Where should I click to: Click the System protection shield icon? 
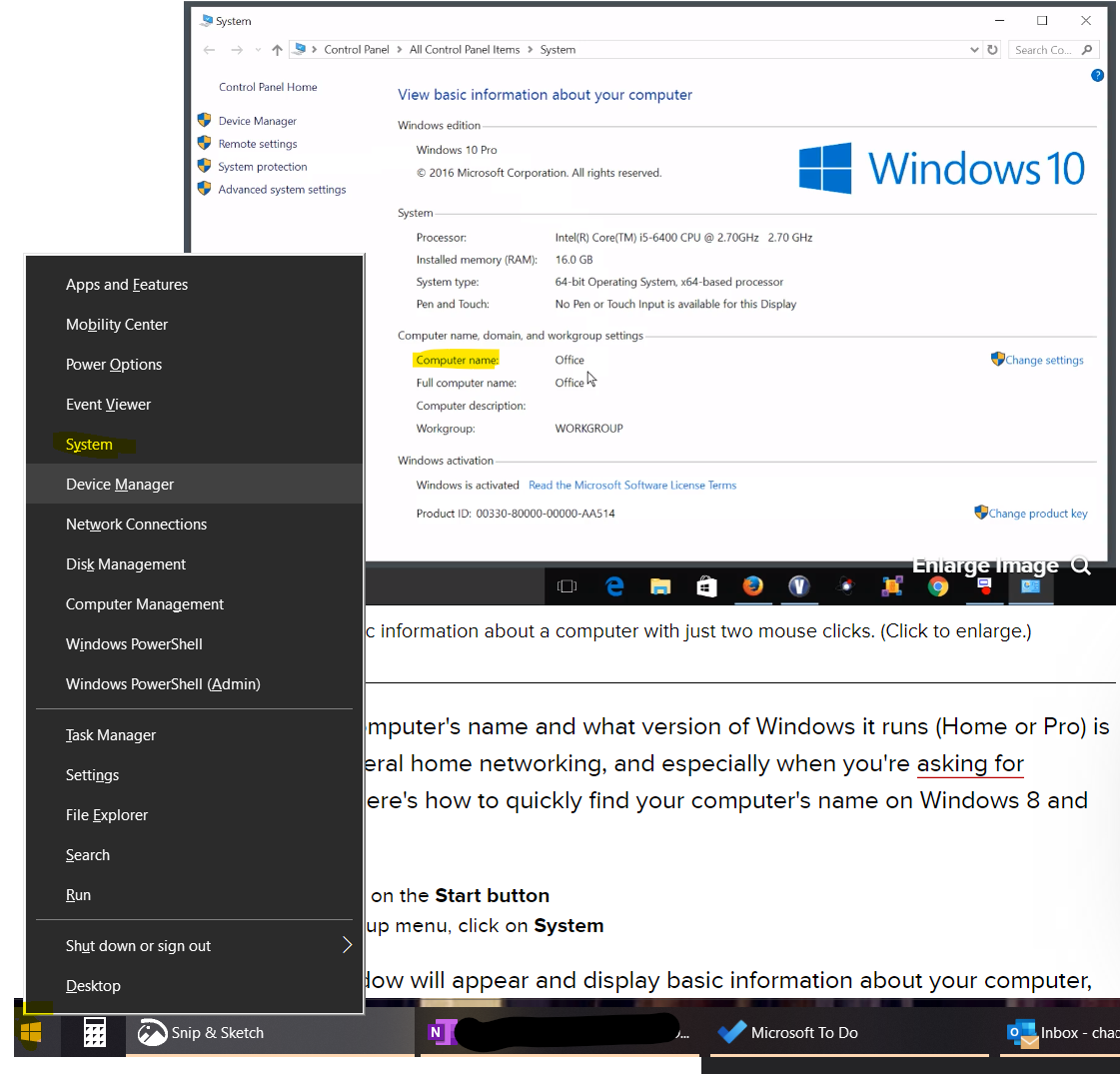[204, 166]
